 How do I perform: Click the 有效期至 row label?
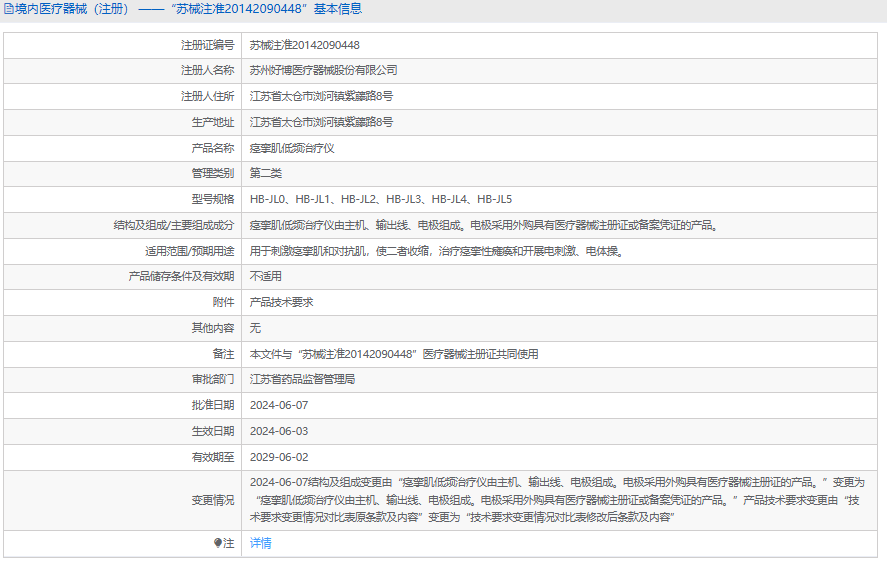click(213, 457)
